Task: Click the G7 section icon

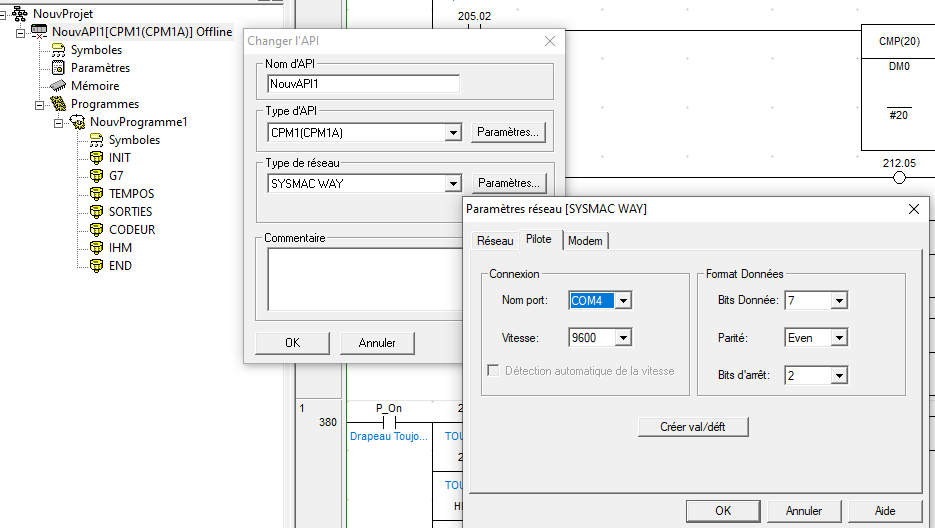Action: point(96,175)
